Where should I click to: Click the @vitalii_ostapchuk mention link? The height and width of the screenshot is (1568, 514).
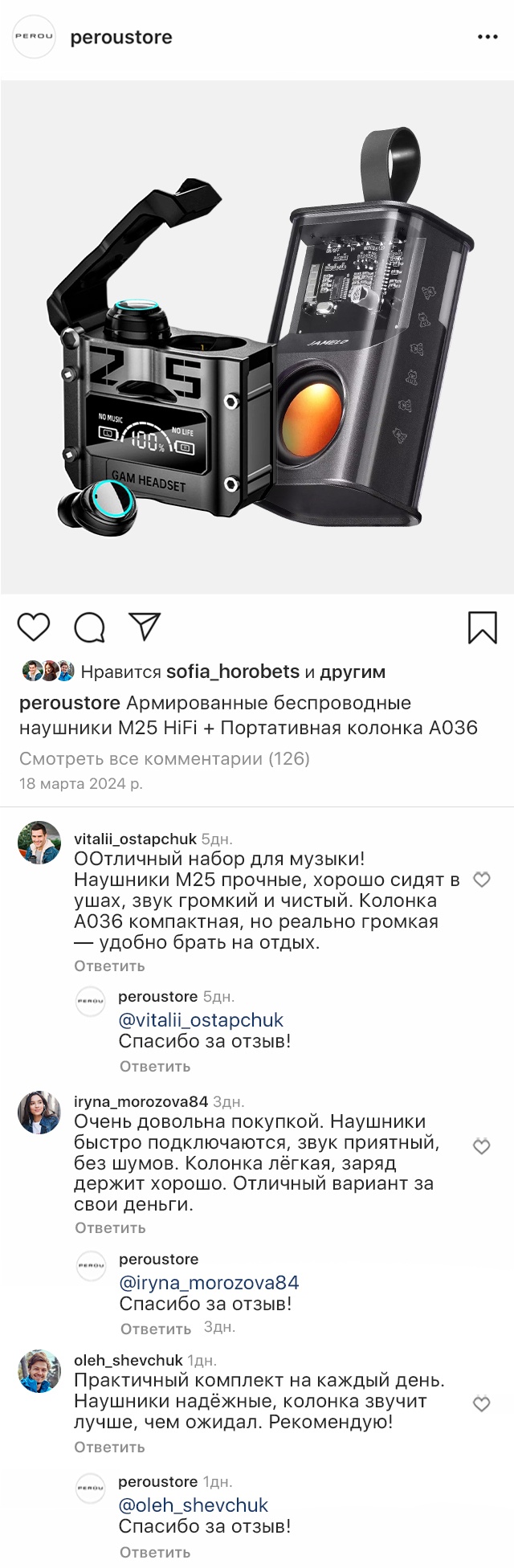point(201,1020)
